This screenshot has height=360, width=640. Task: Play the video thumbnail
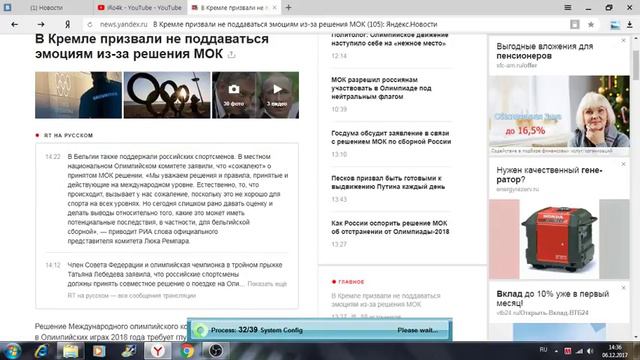coord(277,95)
